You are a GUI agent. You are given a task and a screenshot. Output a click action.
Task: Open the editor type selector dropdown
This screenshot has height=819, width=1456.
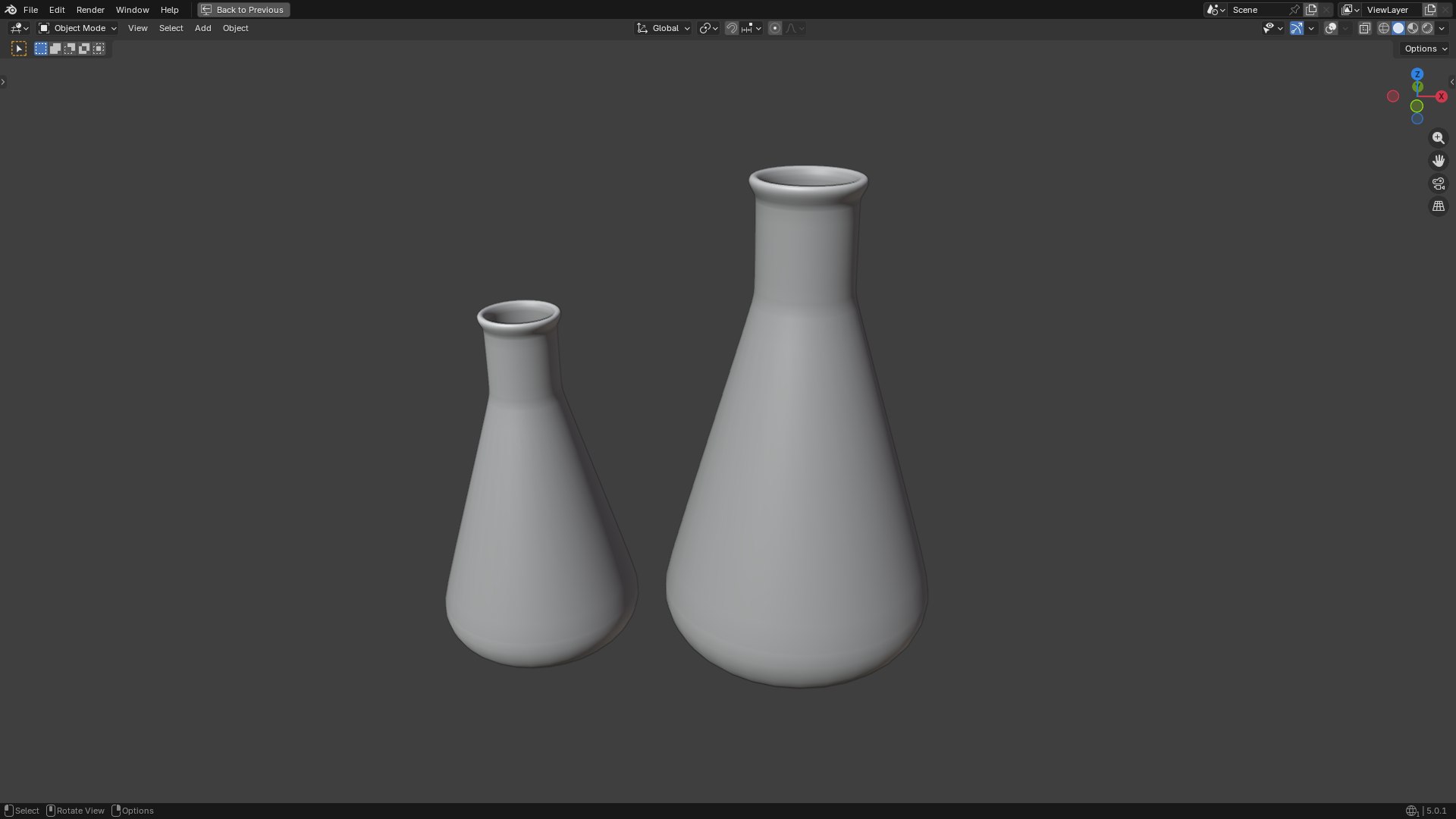19,28
